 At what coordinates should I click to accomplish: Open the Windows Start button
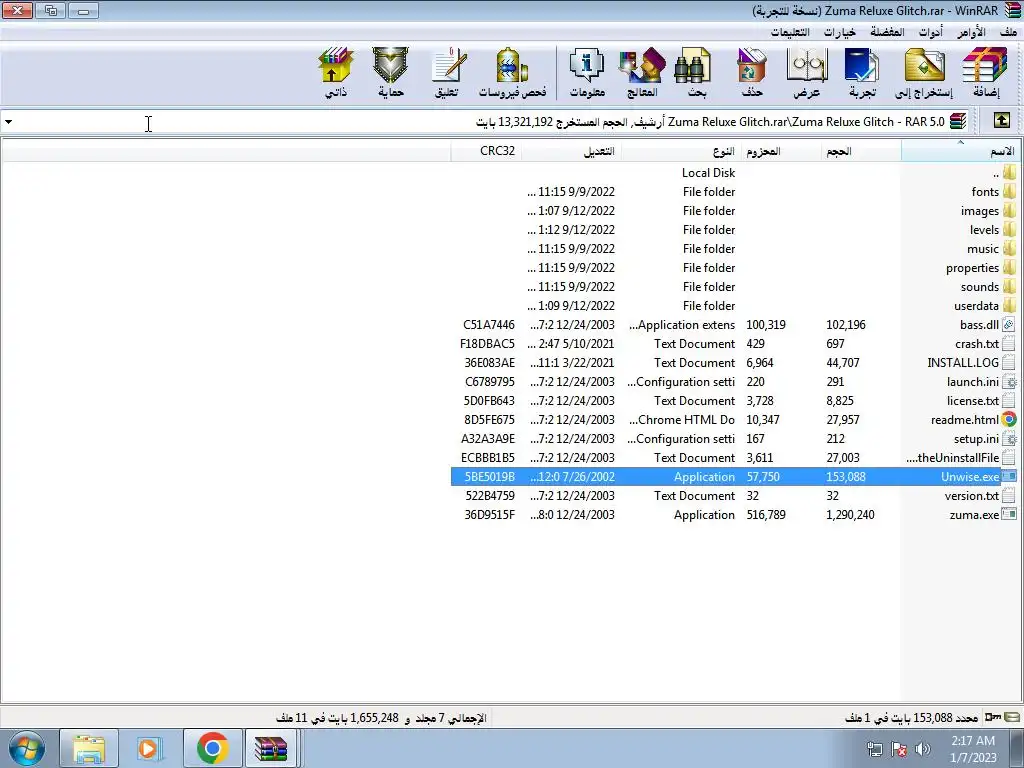click(x=26, y=748)
